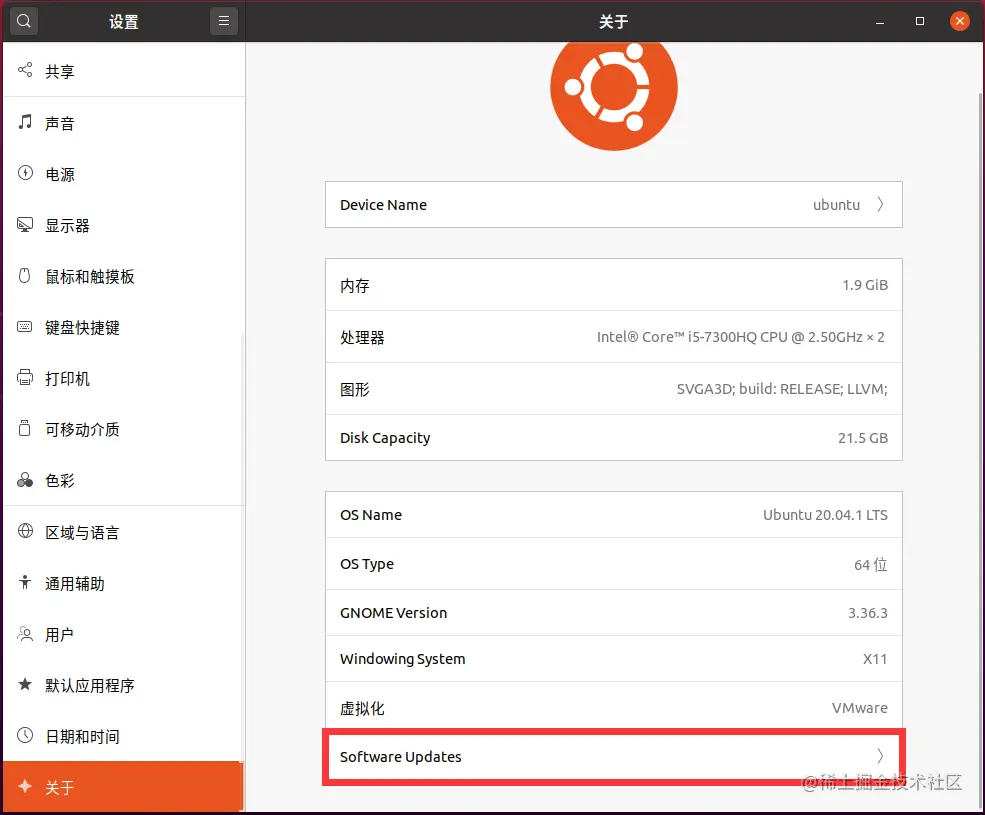Open 共享 sharing settings
Image resolution: width=985 pixels, height=815 pixels.
124,71
